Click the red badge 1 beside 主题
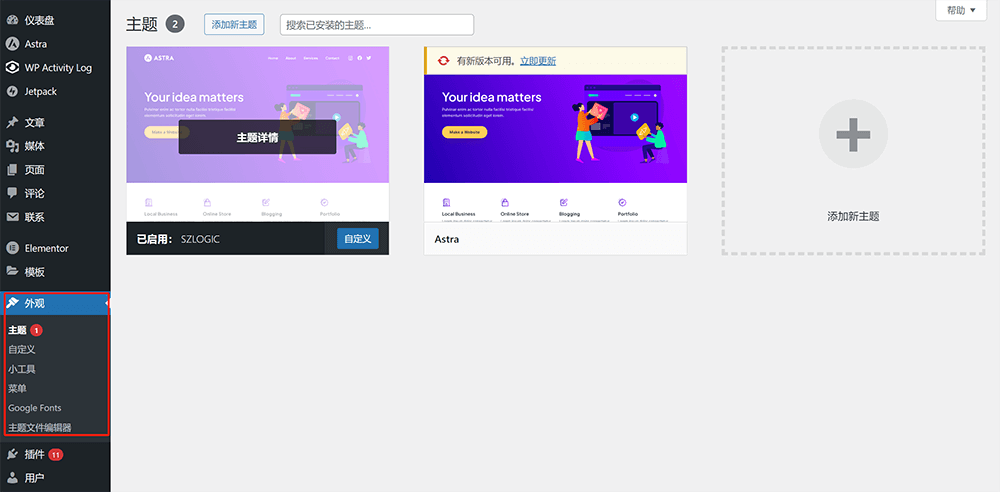1000x492 pixels. click(x=37, y=330)
